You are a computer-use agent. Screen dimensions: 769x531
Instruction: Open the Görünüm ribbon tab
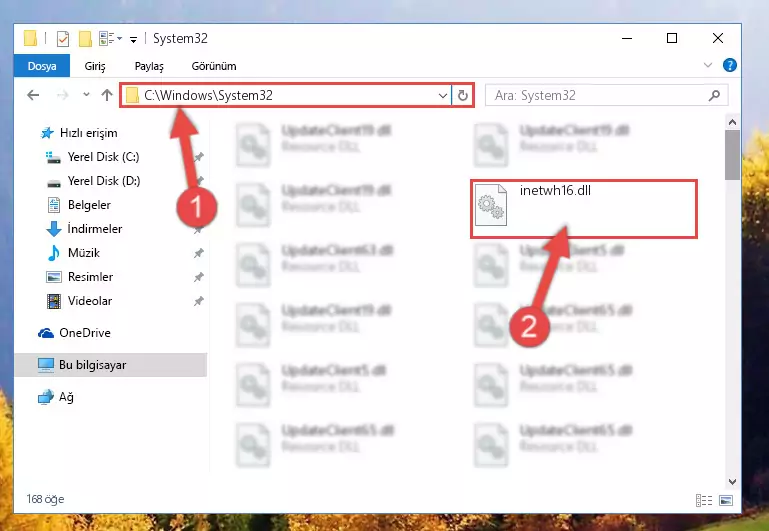coord(214,66)
